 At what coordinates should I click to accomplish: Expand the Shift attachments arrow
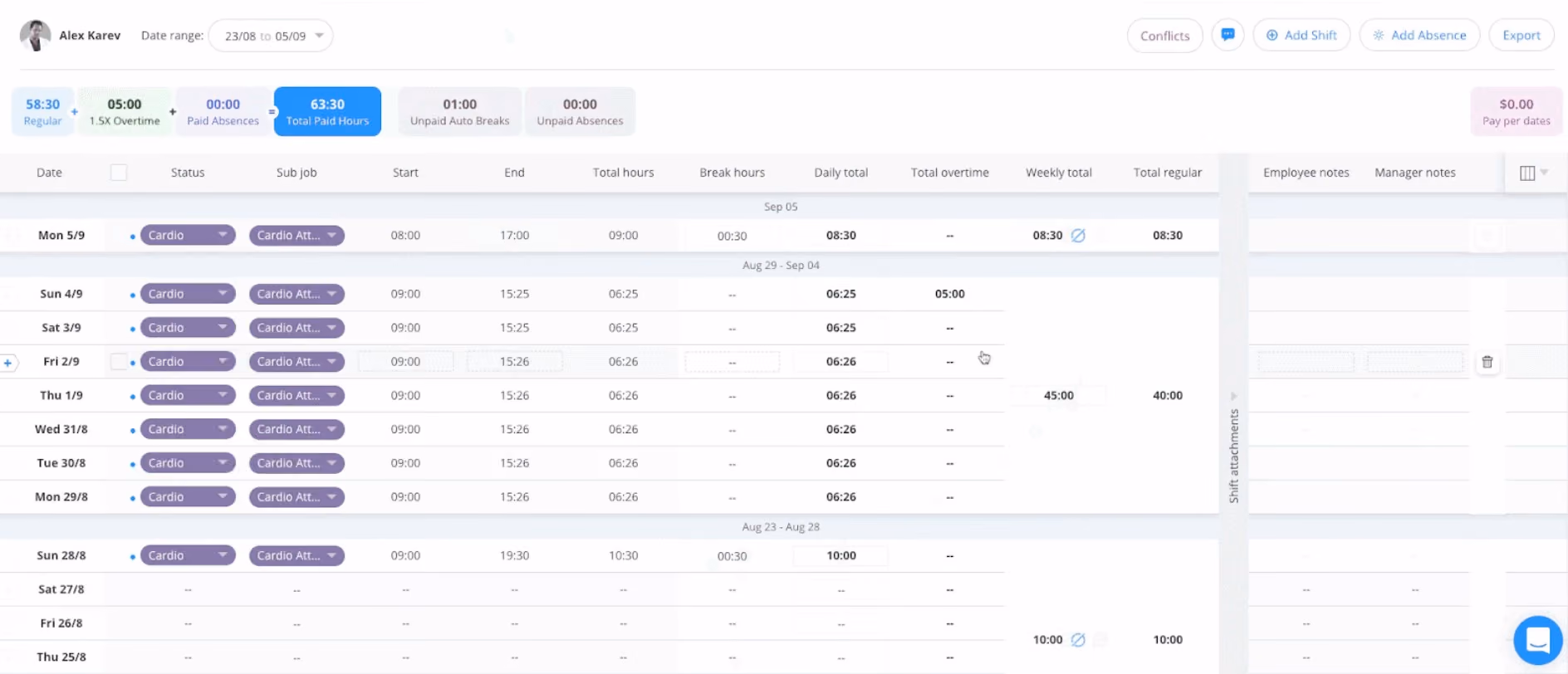pos(1233,396)
